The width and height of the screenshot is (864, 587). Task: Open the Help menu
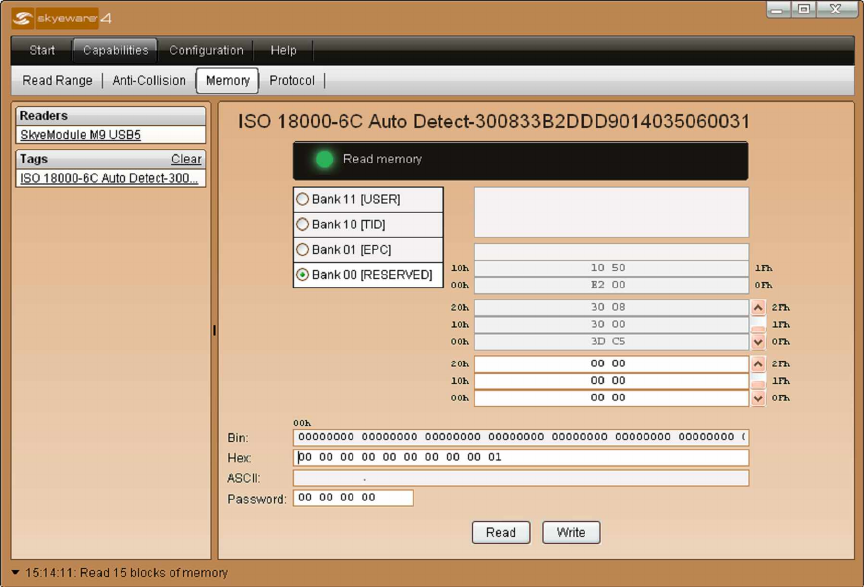(283, 50)
